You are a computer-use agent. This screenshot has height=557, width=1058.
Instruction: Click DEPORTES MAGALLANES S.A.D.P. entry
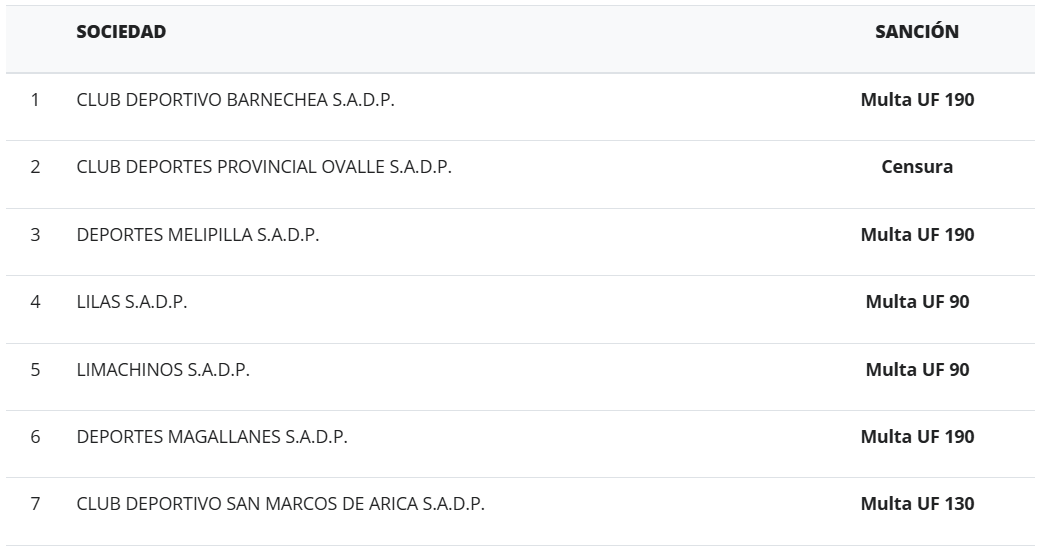point(212,437)
